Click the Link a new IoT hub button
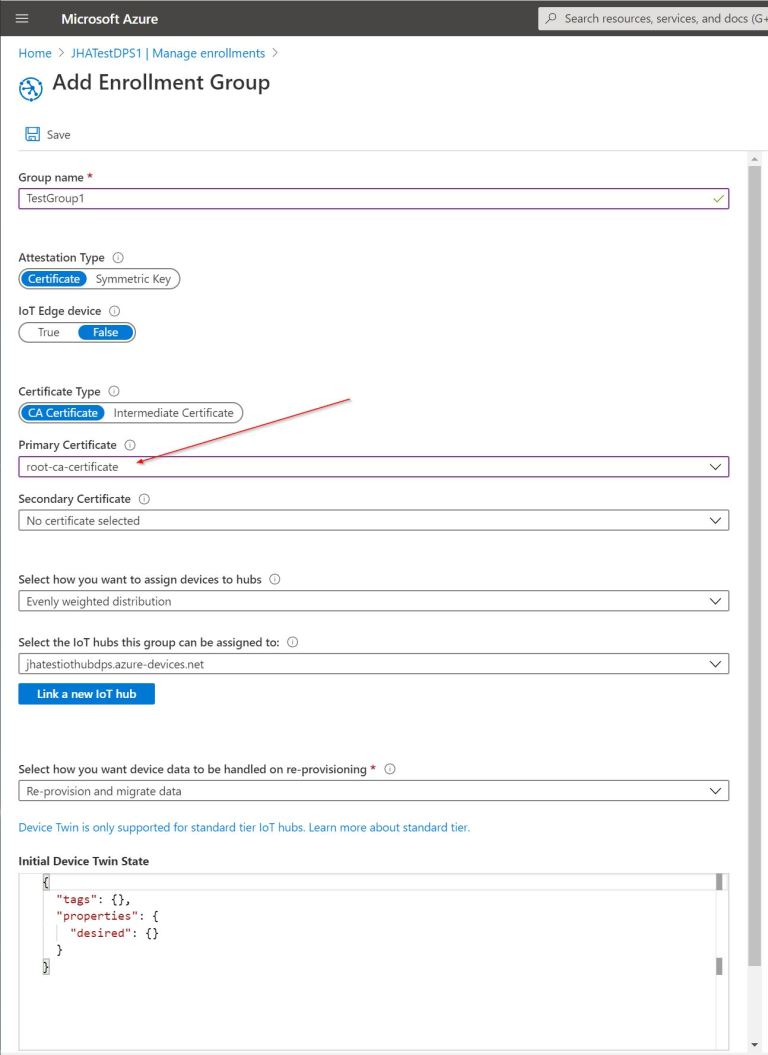 [86, 693]
